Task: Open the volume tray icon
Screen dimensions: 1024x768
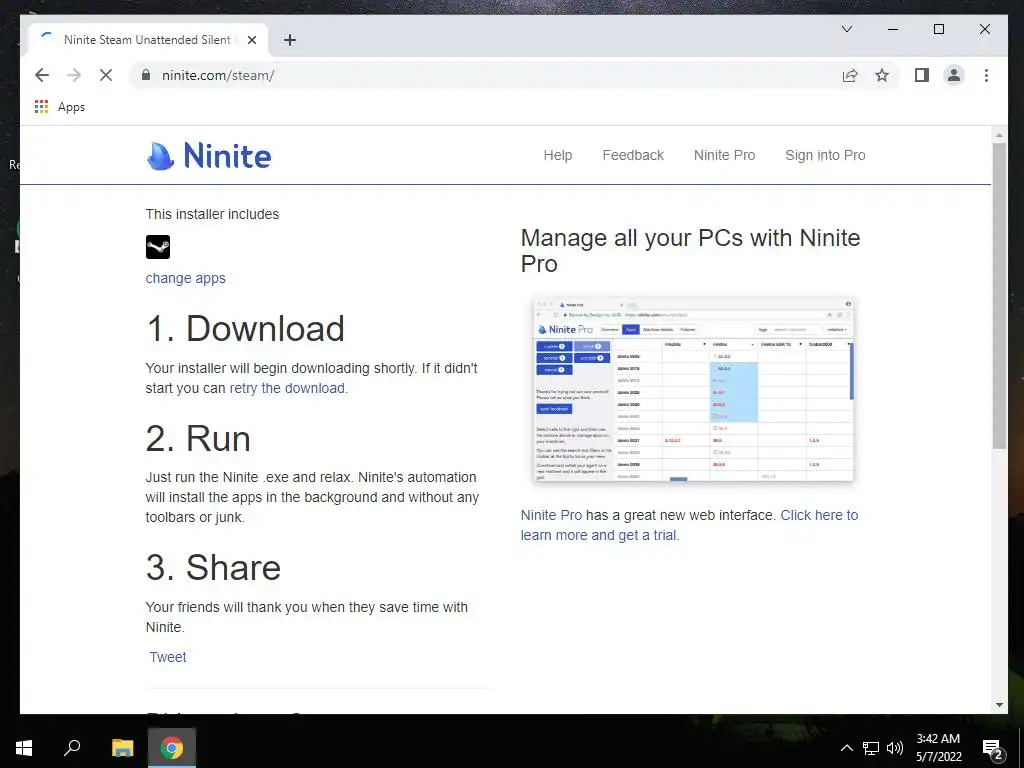Action: click(895, 748)
